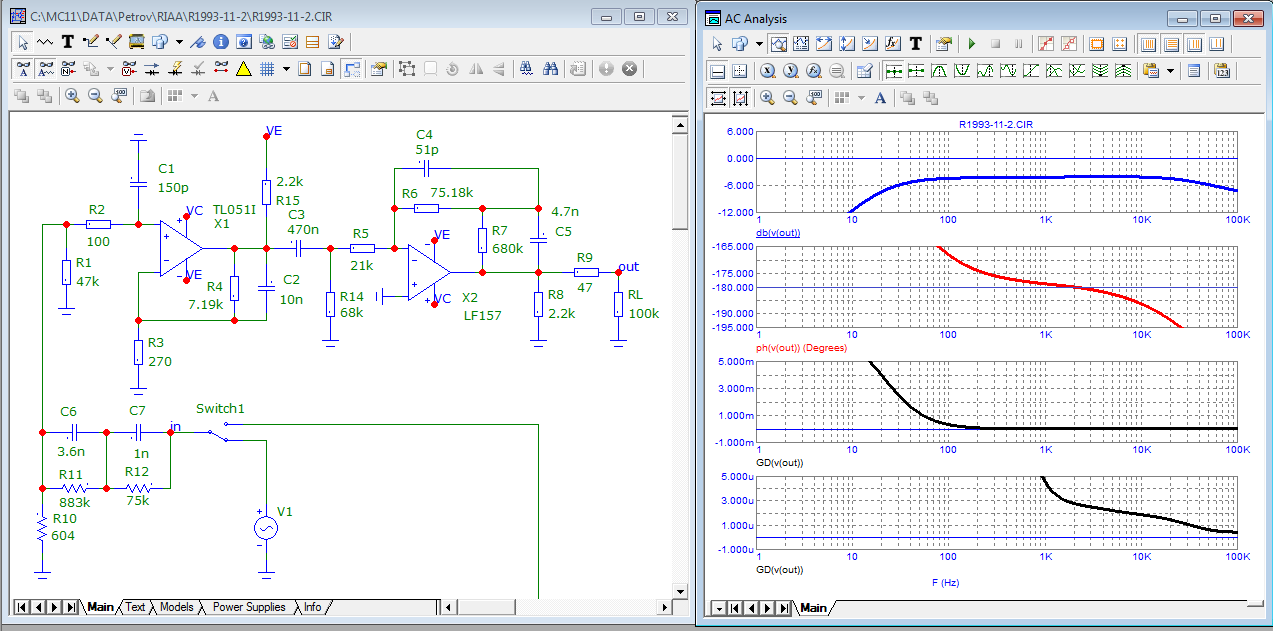Expand the dropdown arrow next to 3D windows icon
Screen dimensions: 1273x631
[x=179, y=42]
